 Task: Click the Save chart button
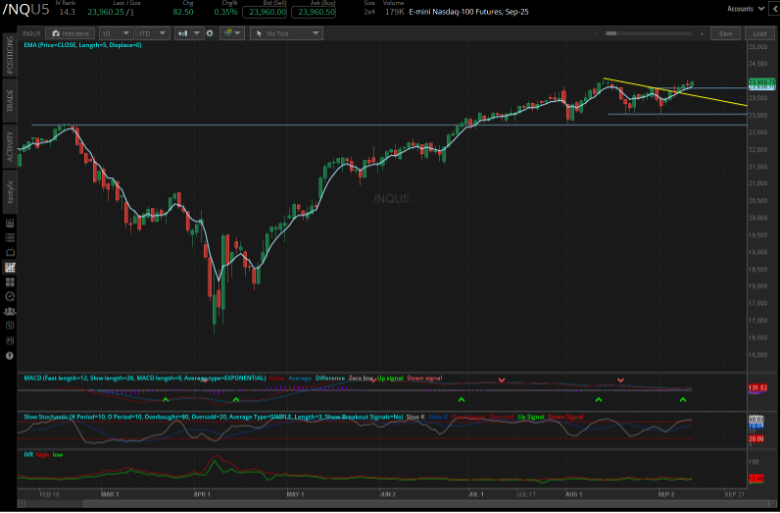tap(725, 33)
